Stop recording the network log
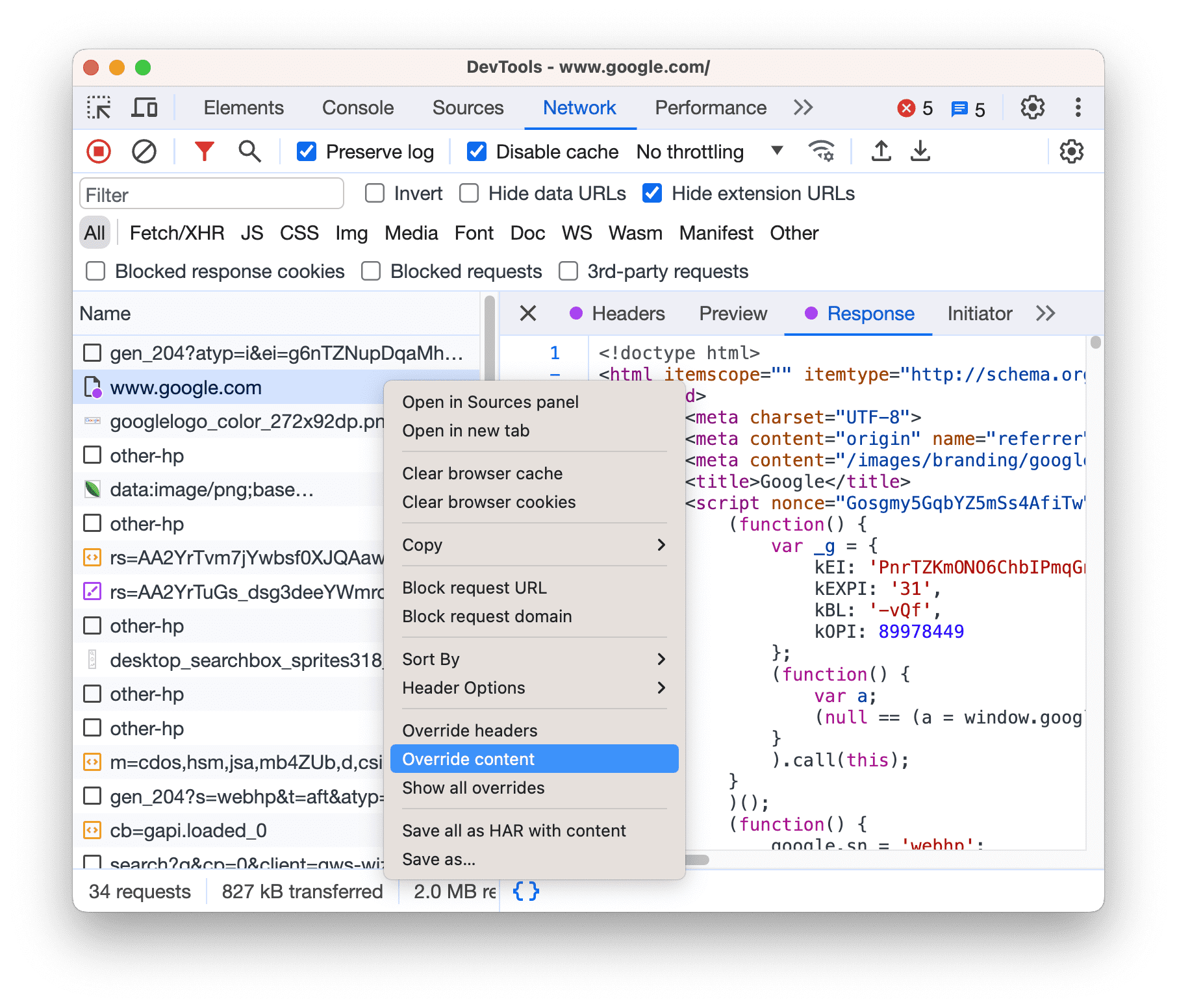 [98, 151]
